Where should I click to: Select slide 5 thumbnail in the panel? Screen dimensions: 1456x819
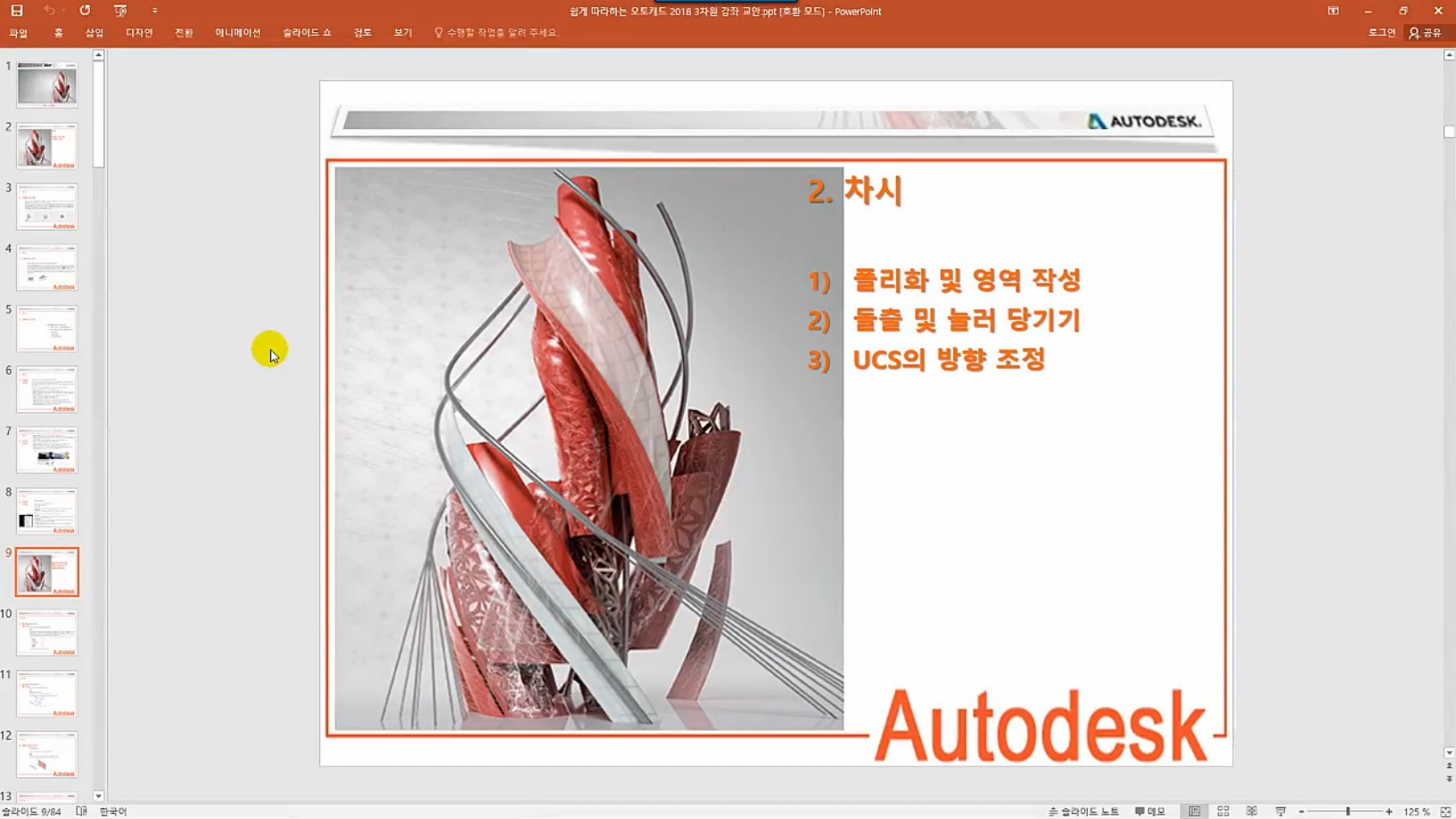(x=46, y=327)
